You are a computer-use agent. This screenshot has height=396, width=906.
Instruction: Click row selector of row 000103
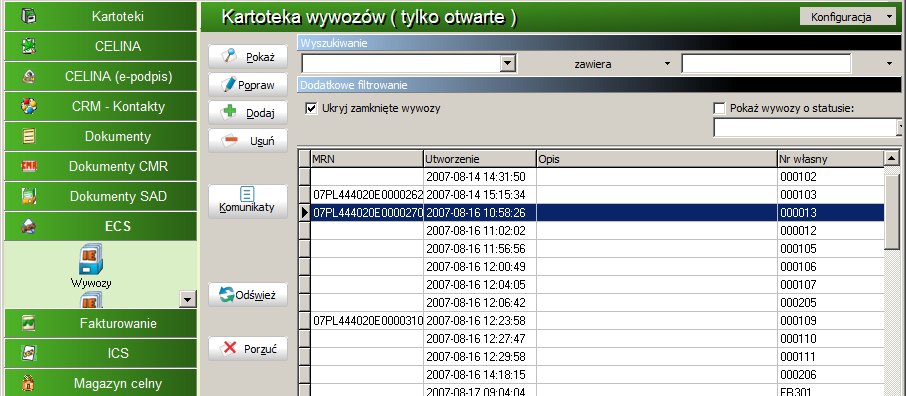[305, 194]
